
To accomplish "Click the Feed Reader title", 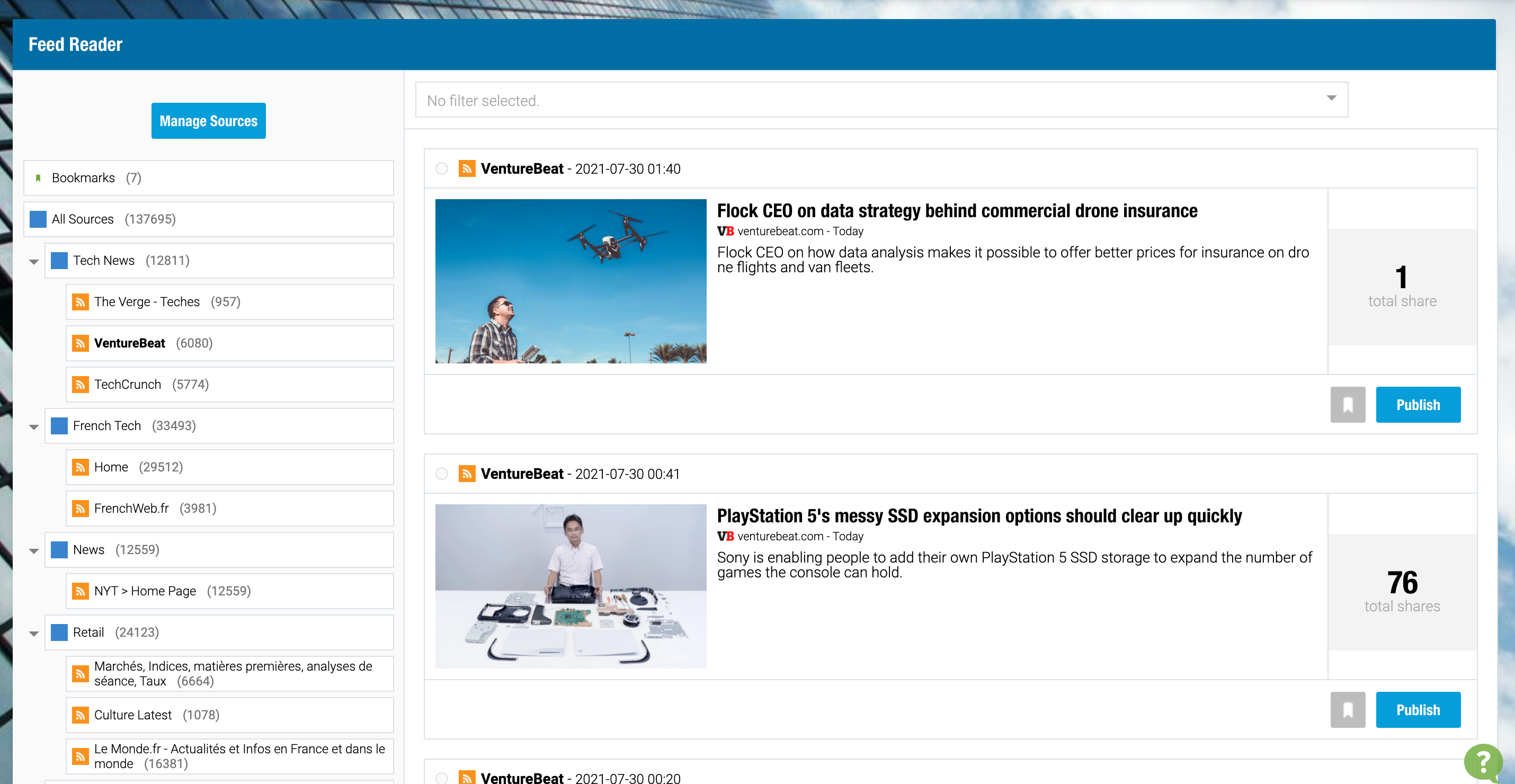I will pyautogui.click(x=75, y=44).
